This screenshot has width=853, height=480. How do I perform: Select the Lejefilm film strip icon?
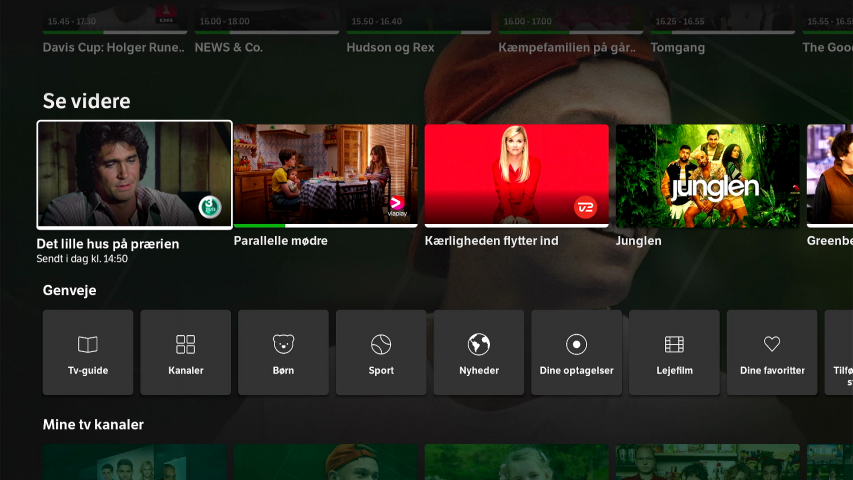coord(674,345)
